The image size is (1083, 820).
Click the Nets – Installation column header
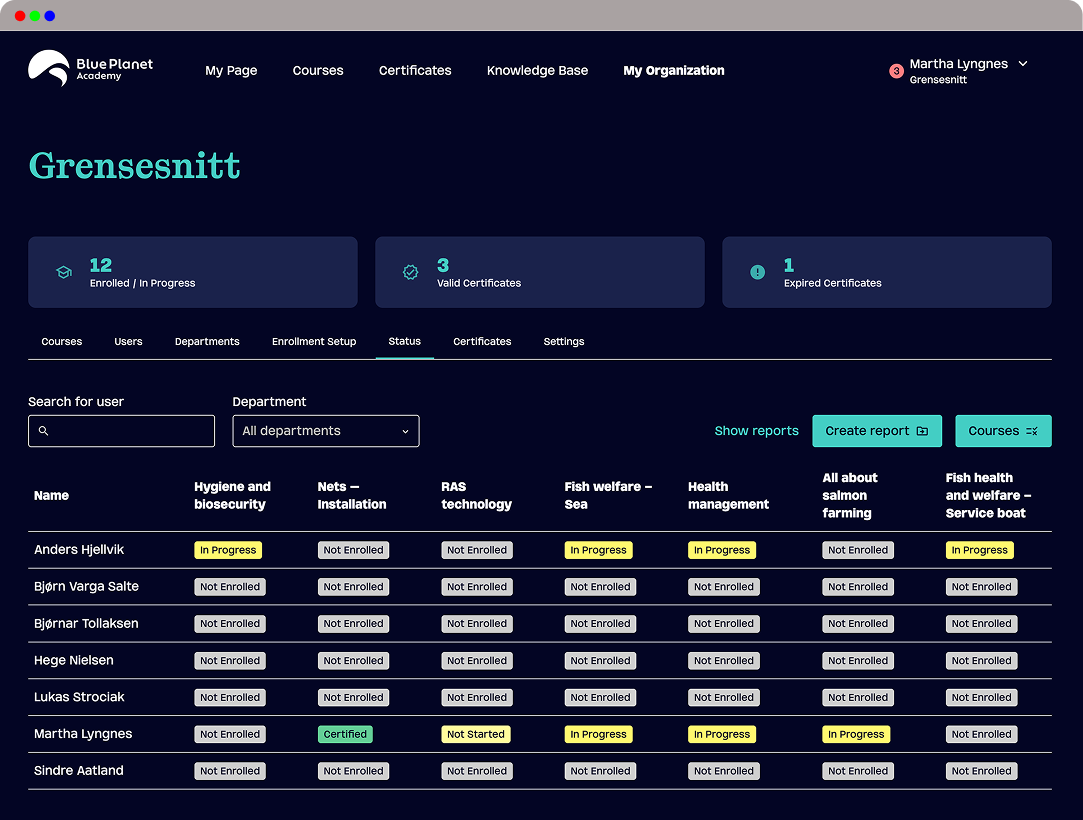point(352,495)
